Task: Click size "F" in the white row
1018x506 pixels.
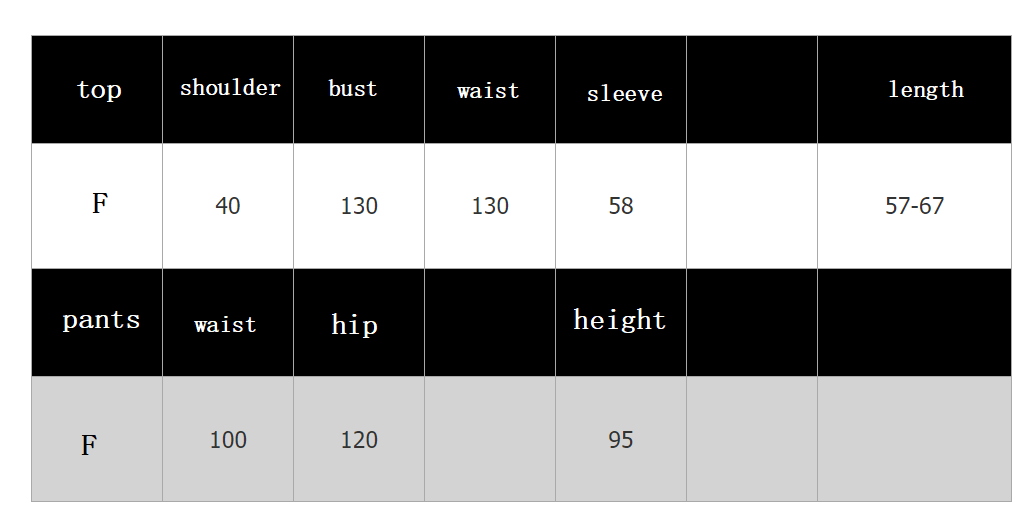Action: point(99,204)
